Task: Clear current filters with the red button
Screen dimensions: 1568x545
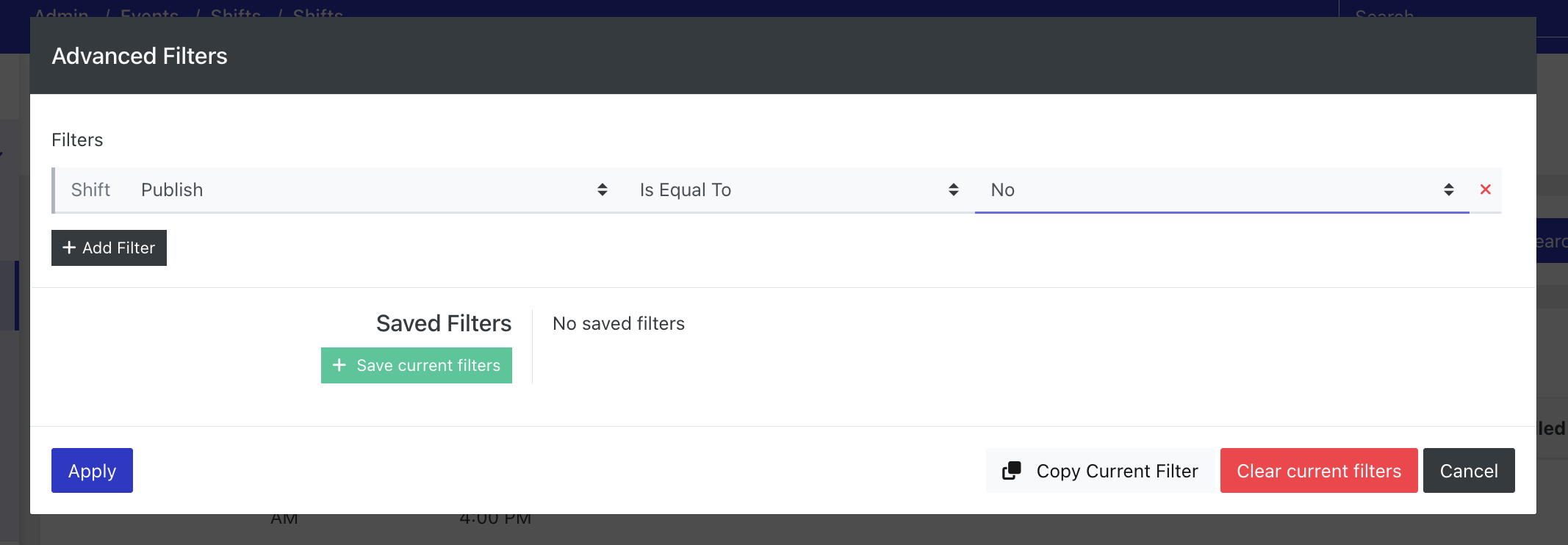Action: [x=1319, y=470]
